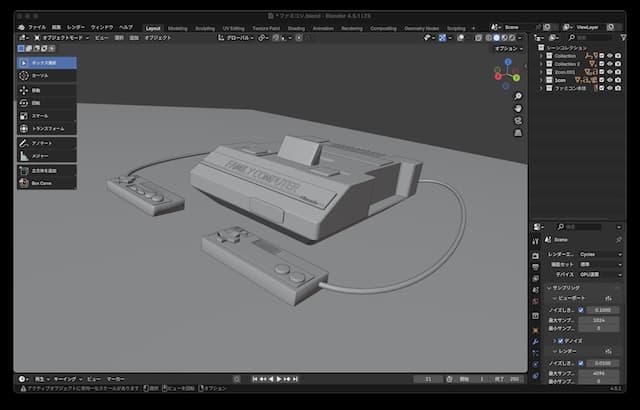640x410 pixels.
Task: Switch to solid viewport shading
Action: 496,38
